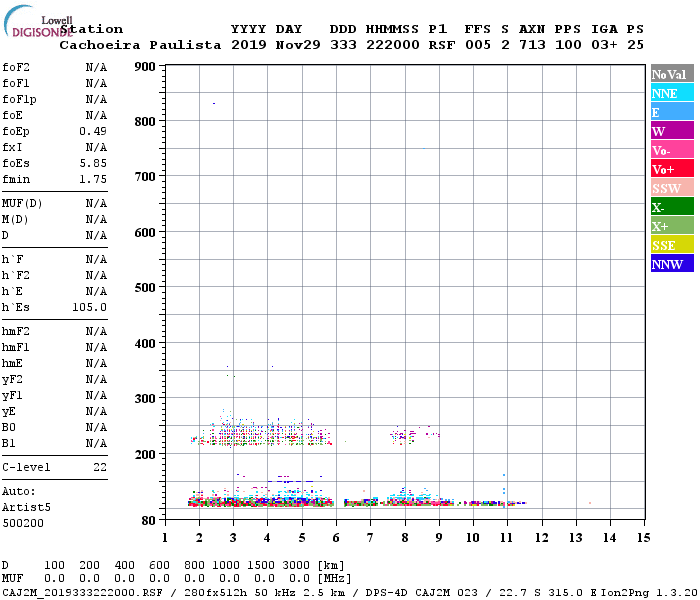
Task: Click the 500 km height axis label
Action: pyautogui.click(x=145, y=288)
